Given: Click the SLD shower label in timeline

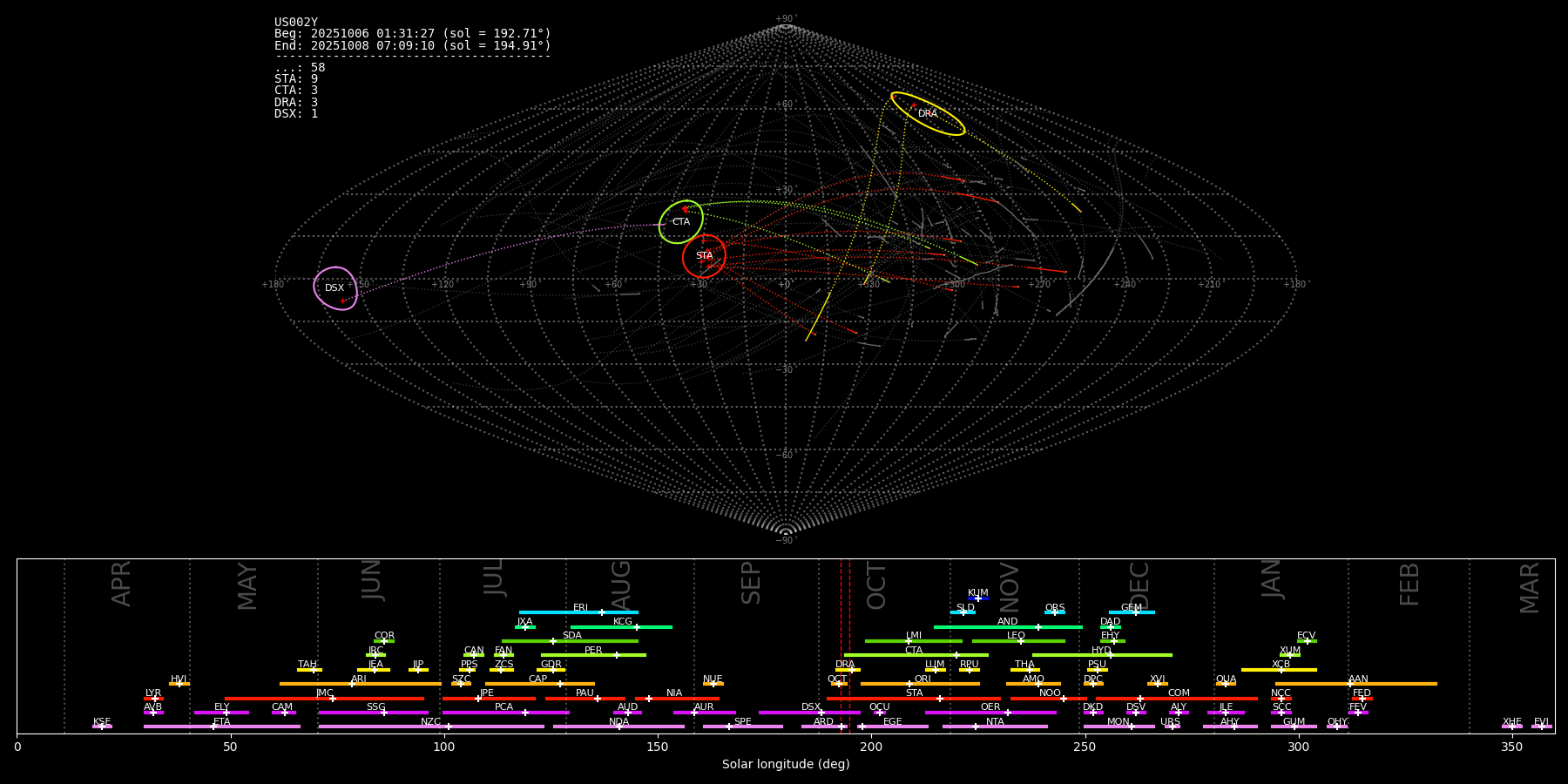Looking at the screenshot, I should [x=965, y=608].
